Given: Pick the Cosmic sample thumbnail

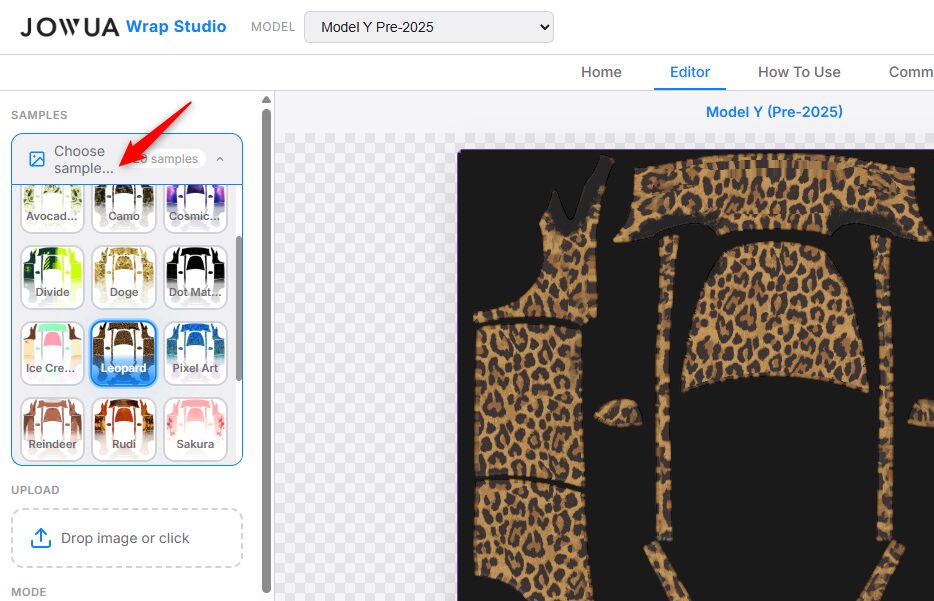Looking at the screenshot, I should tap(195, 206).
